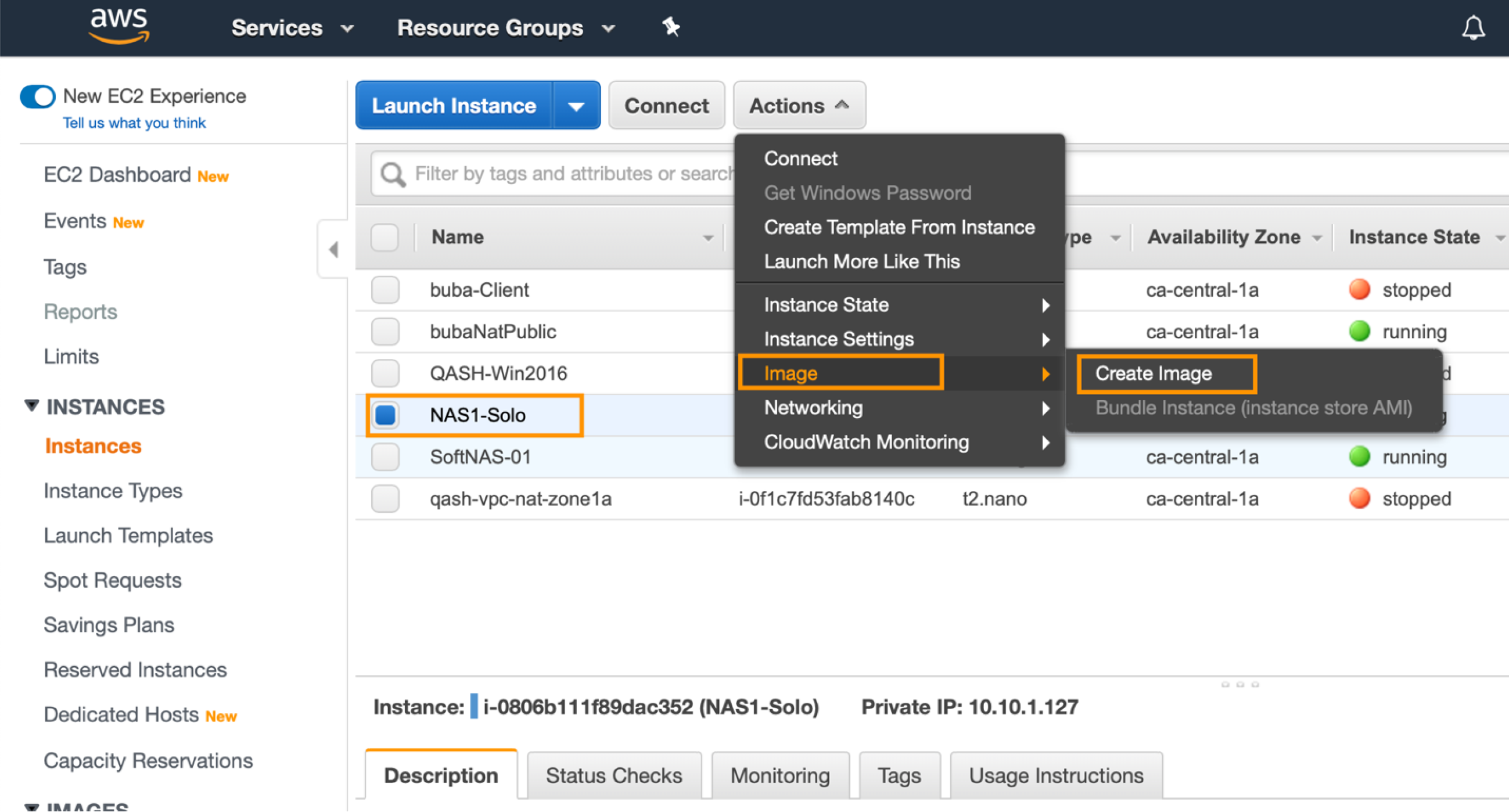Viewport: 1509px width, 812px height.
Task: Tick the select-all checkbox in table header
Action: pos(385,238)
